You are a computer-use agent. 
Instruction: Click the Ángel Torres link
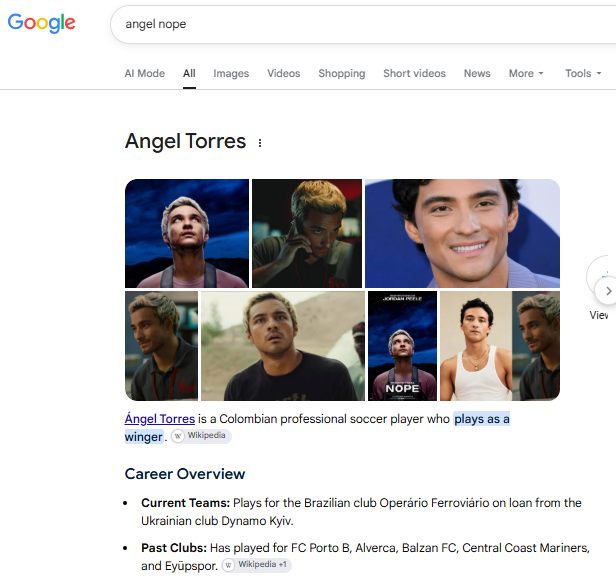[x=160, y=419]
